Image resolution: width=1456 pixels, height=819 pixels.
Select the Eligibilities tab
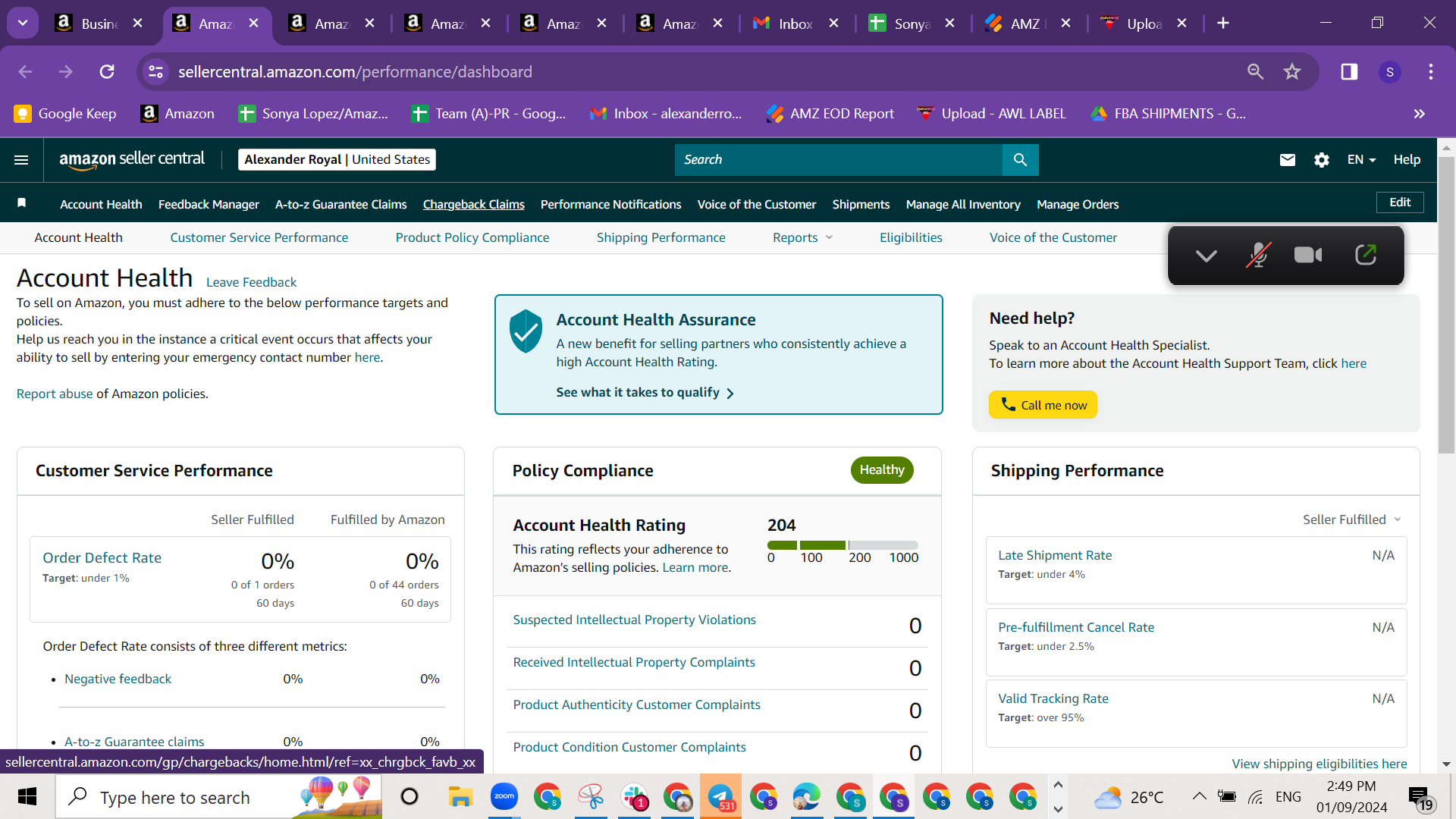click(911, 238)
